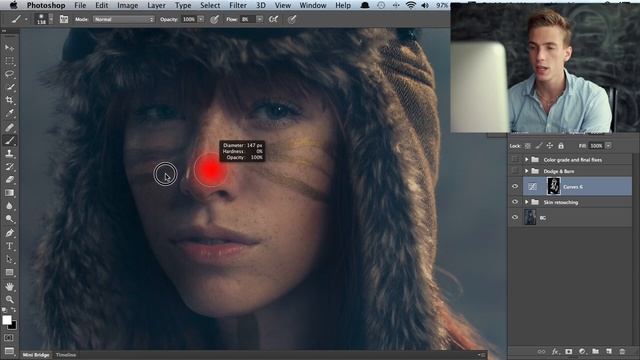Image resolution: width=640 pixels, height=360 pixels.
Task: Toggle pressure for size button
Action: coord(291,19)
